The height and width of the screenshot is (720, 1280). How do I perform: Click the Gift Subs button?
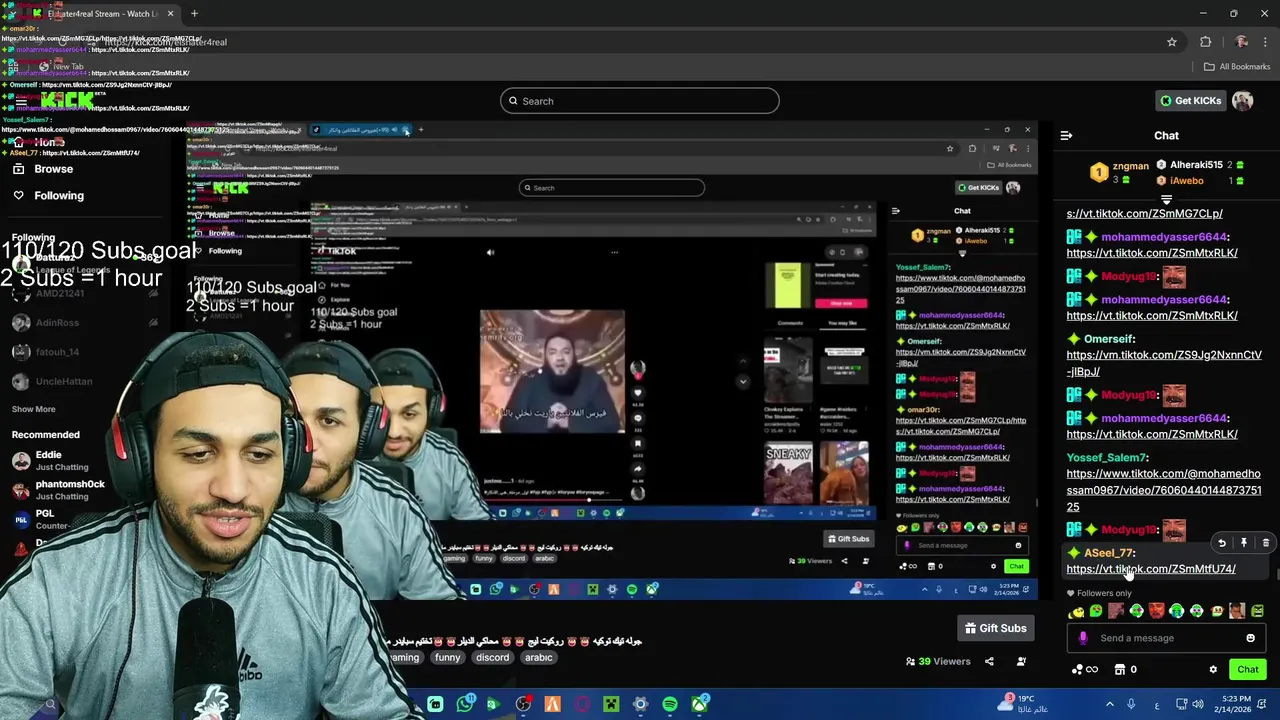(995, 628)
